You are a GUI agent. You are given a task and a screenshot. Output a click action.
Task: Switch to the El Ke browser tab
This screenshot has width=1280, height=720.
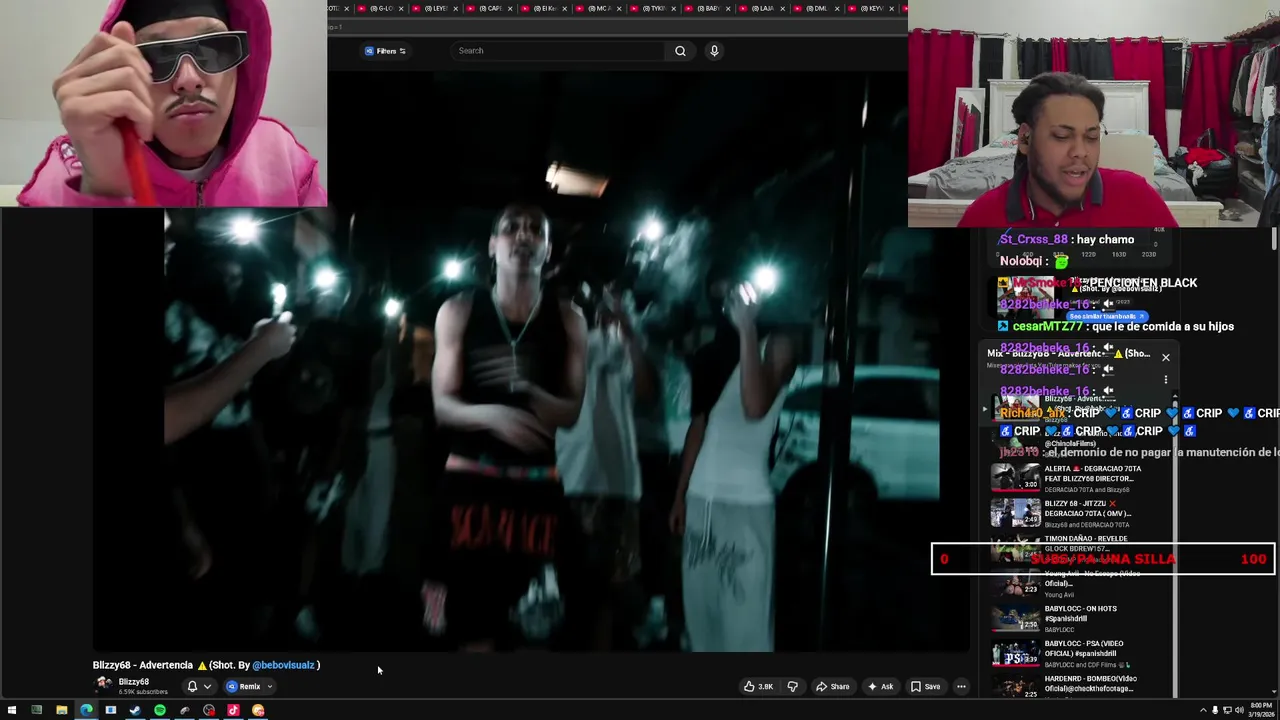point(545,9)
